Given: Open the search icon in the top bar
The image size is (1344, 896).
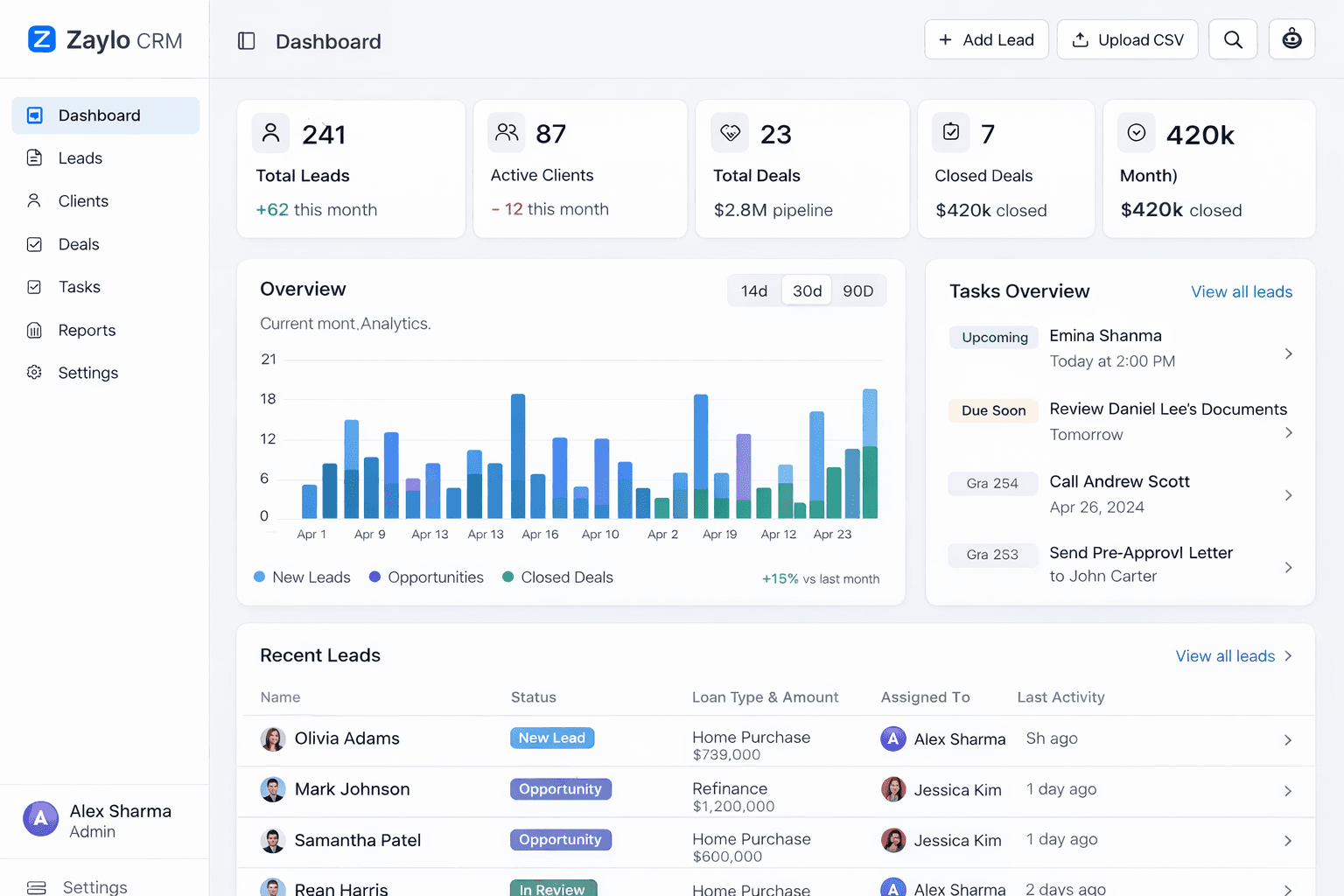Looking at the screenshot, I should tap(1233, 38).
